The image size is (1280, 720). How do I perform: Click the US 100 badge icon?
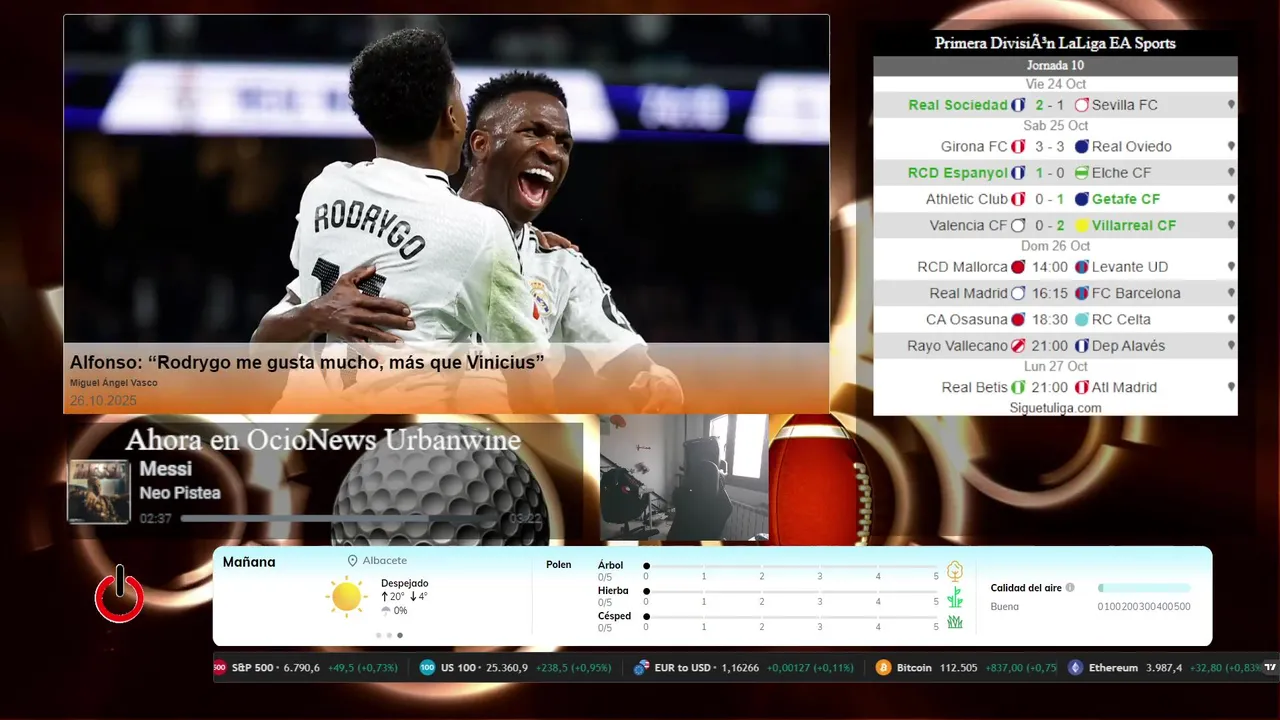(427, 667)
